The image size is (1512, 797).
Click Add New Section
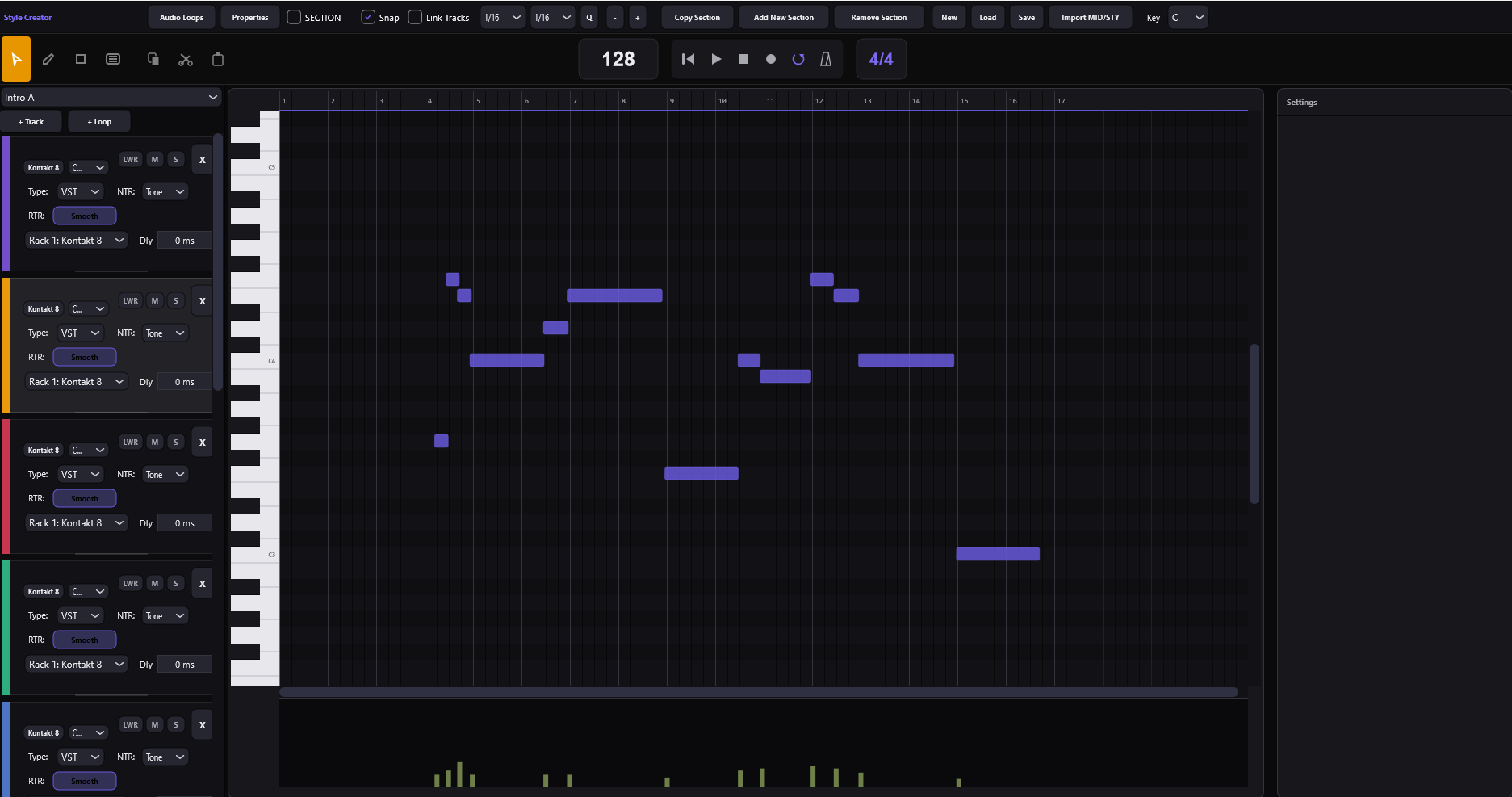pos(784,18)
